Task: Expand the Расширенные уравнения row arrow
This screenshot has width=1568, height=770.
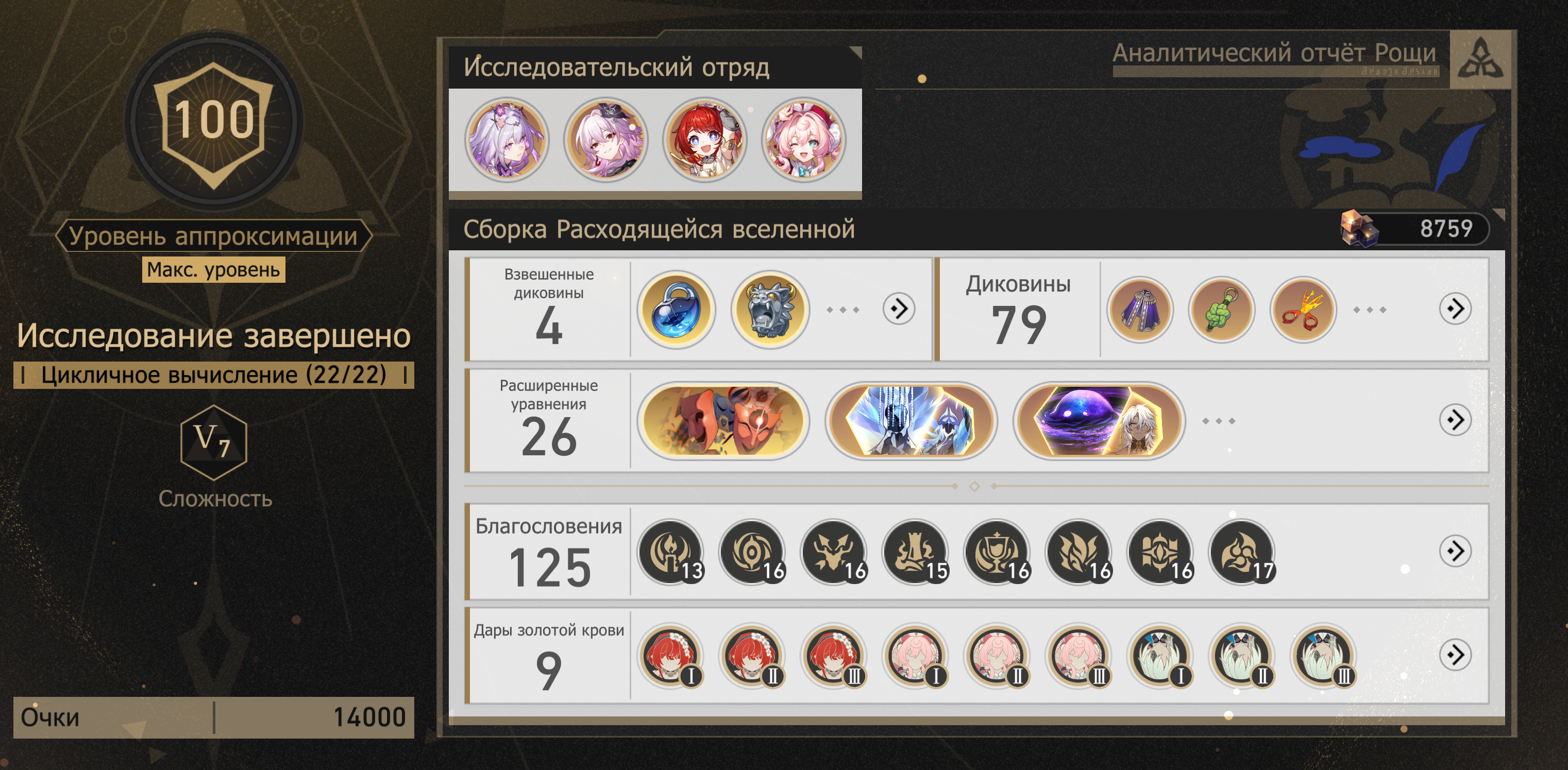Action: [1455, 420]
